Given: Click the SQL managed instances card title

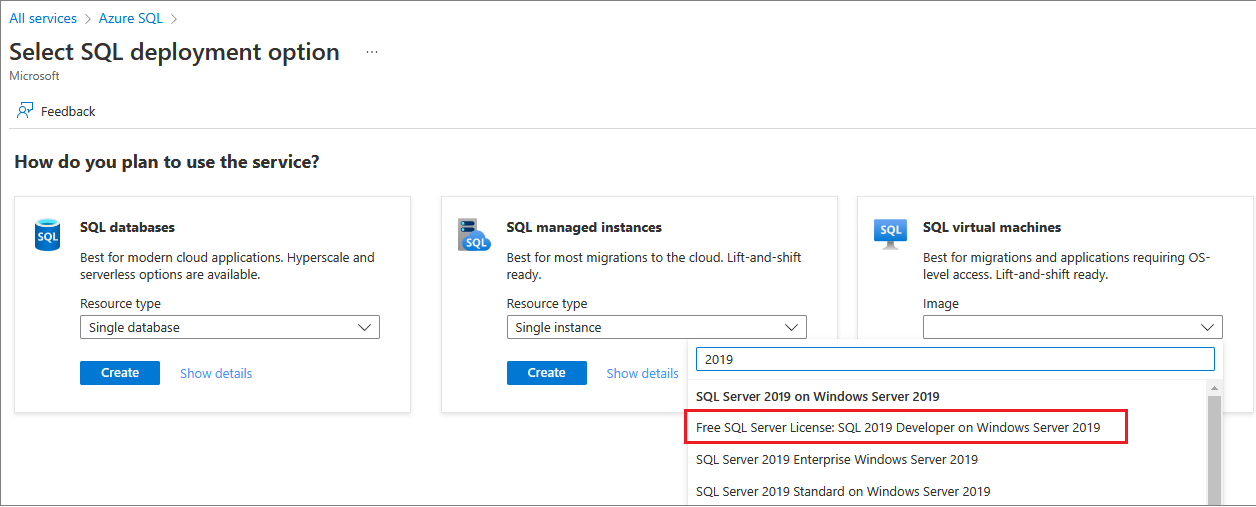Looking at the screenshot, I should tap(584, 227).
